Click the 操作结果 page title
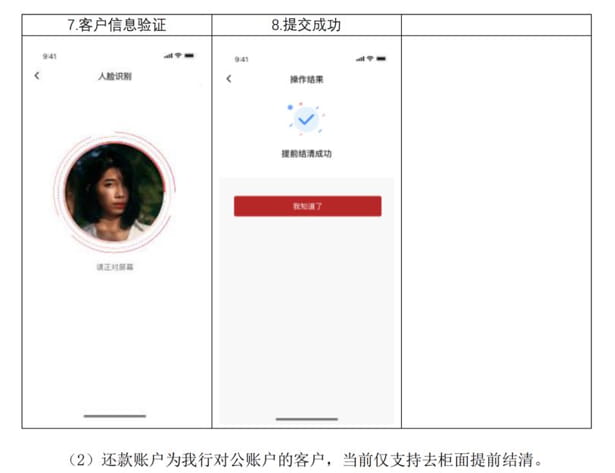The image size is (615, 473). click(307, 79)
